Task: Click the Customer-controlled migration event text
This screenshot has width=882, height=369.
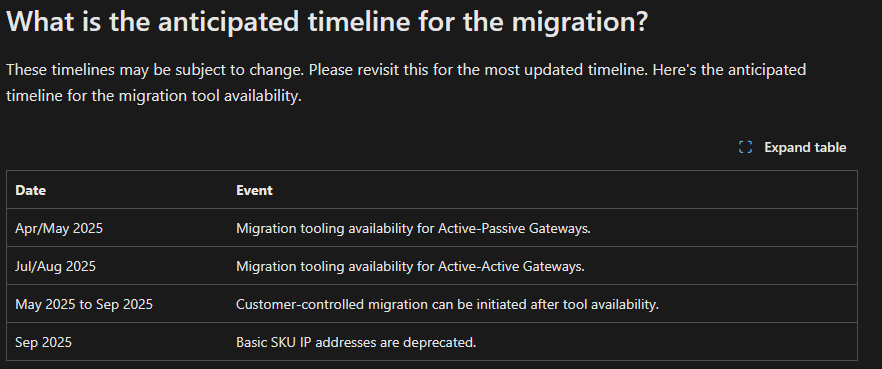Action: click(447, 304)
